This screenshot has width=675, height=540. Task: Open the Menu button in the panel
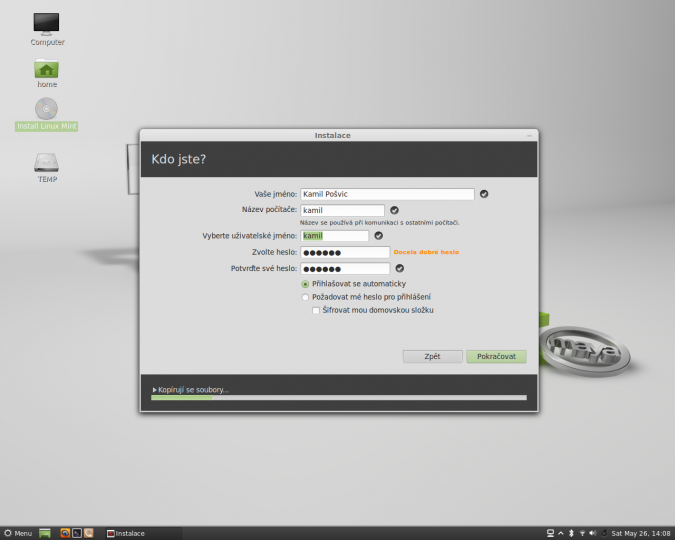18,533
